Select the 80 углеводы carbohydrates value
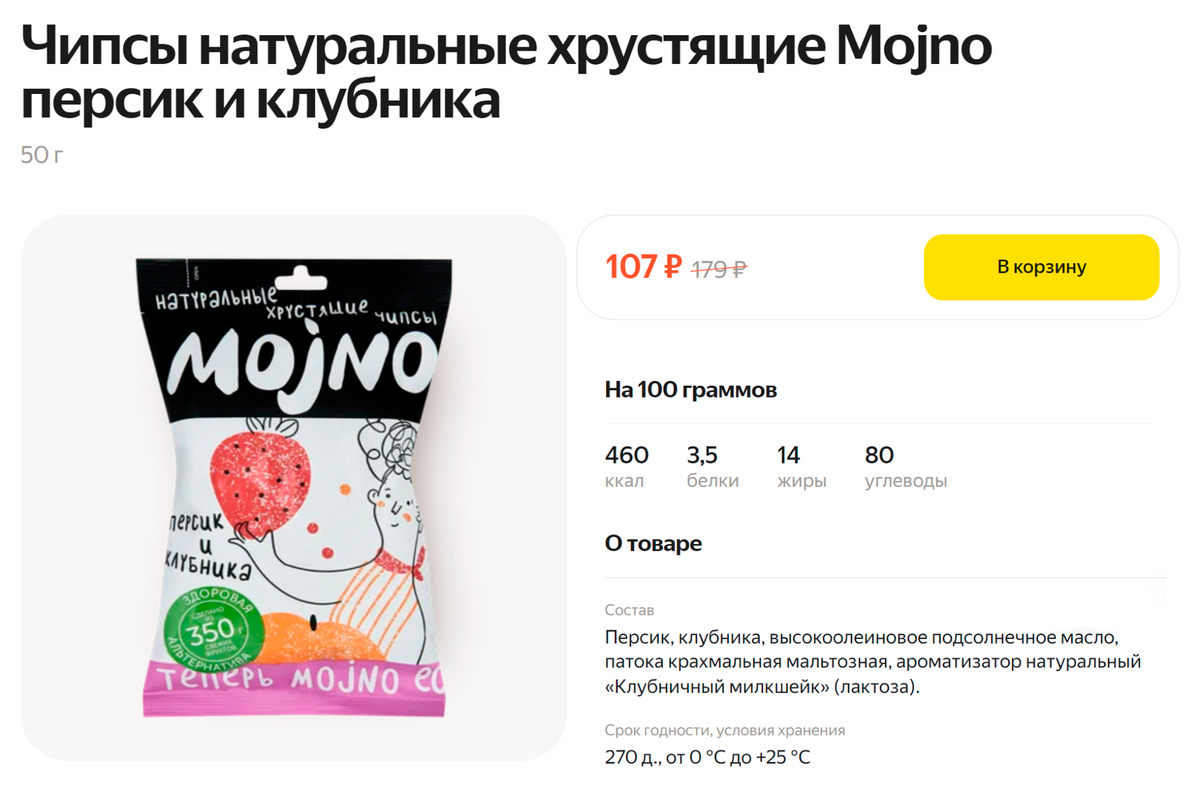Viewport: 1200px width, 812px height. [906, 467]
